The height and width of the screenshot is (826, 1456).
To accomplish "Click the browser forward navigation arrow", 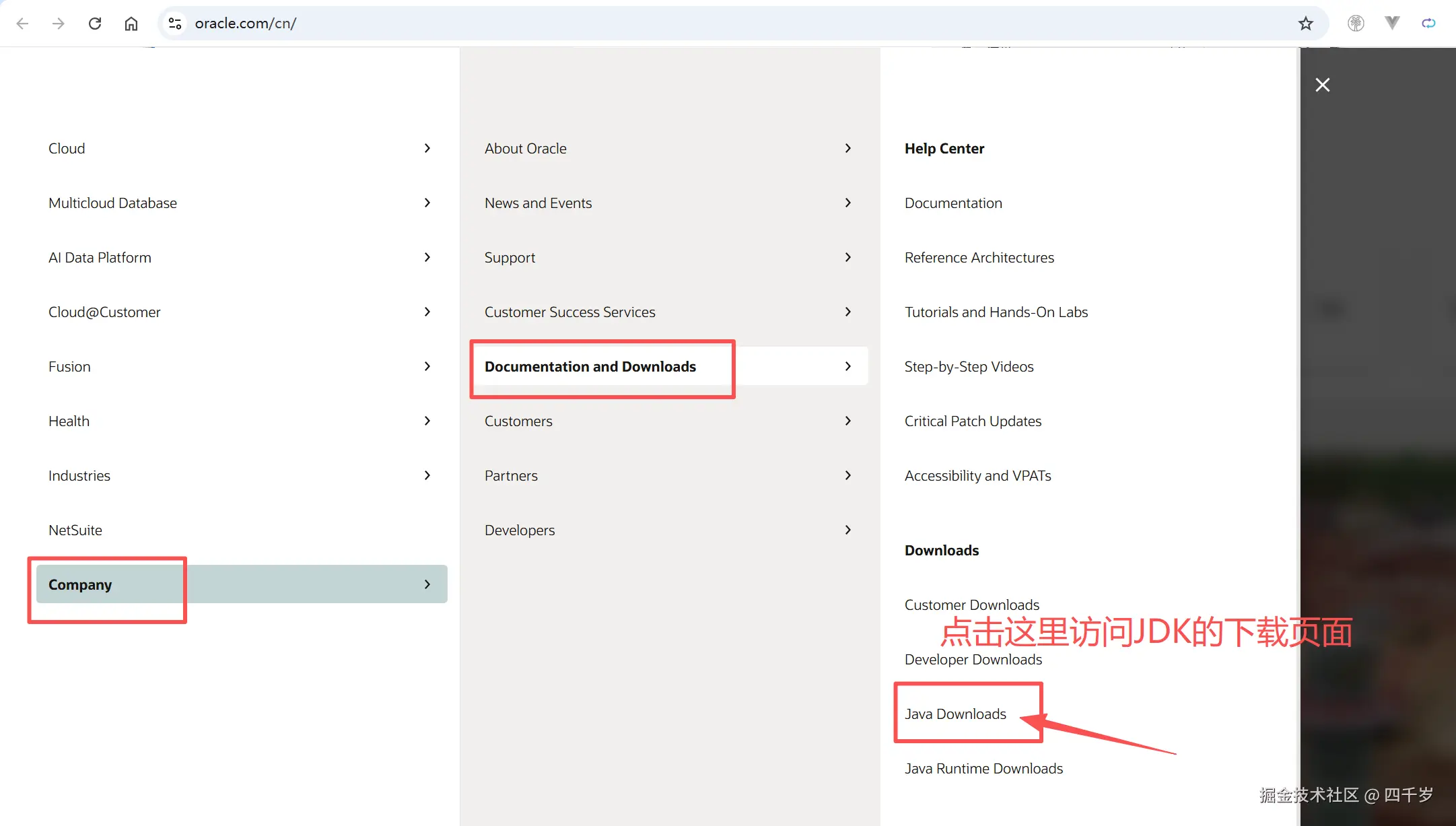I will tap(59, 22).
